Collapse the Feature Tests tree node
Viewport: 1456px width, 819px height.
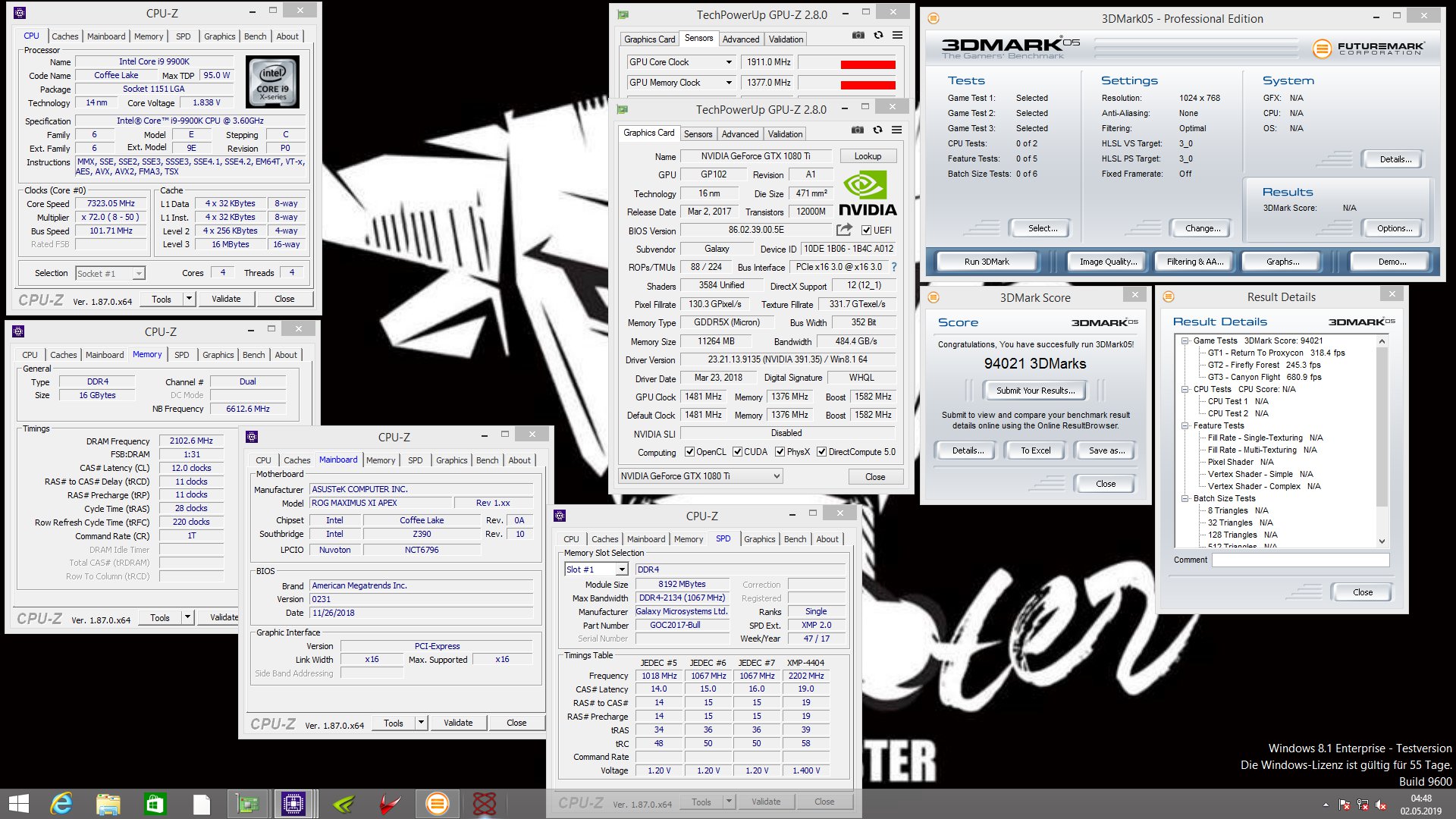click(x=1185, y=425)
